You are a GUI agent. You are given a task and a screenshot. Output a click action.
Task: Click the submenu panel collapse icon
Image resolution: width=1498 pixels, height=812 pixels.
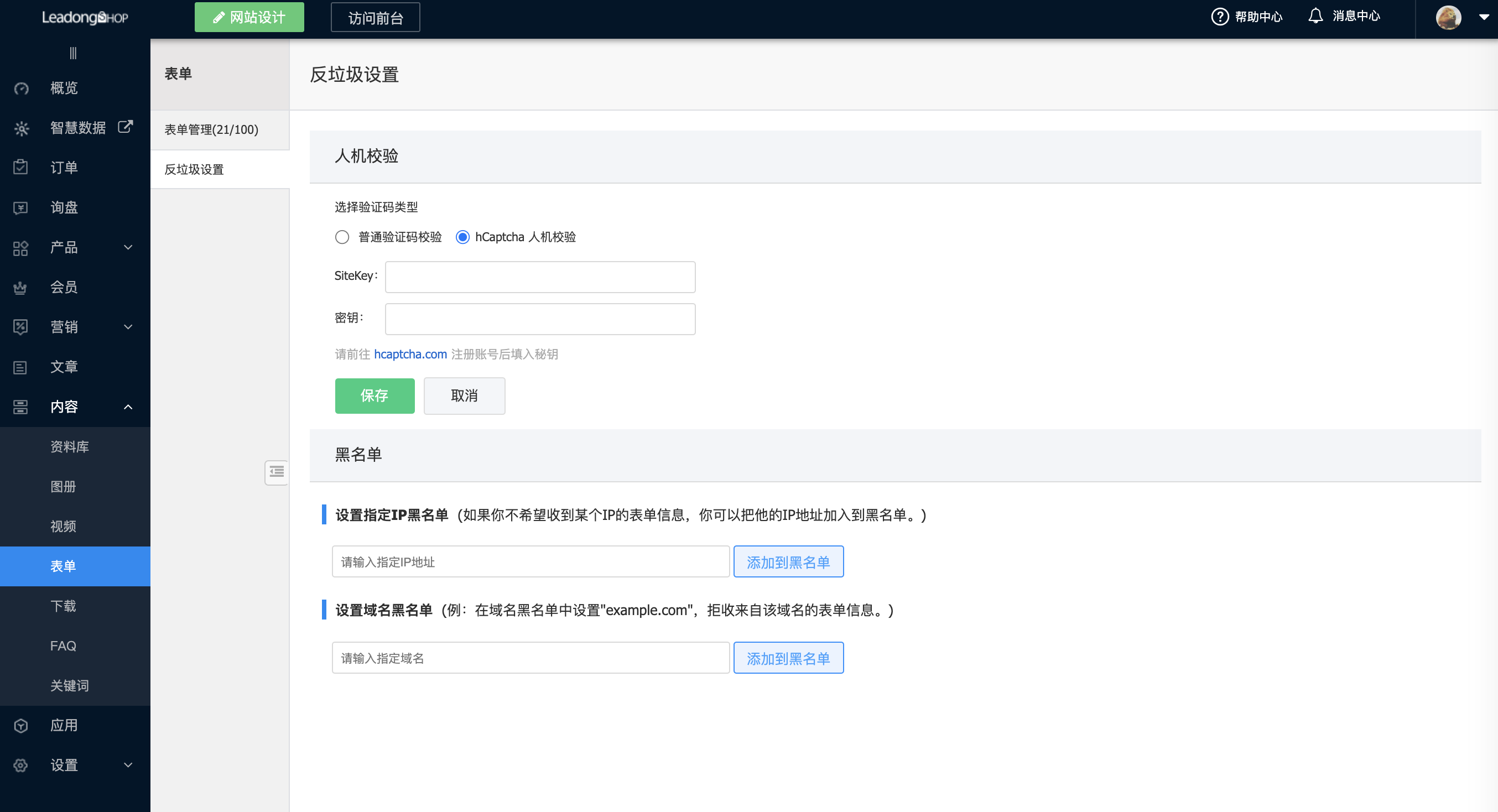277,472
